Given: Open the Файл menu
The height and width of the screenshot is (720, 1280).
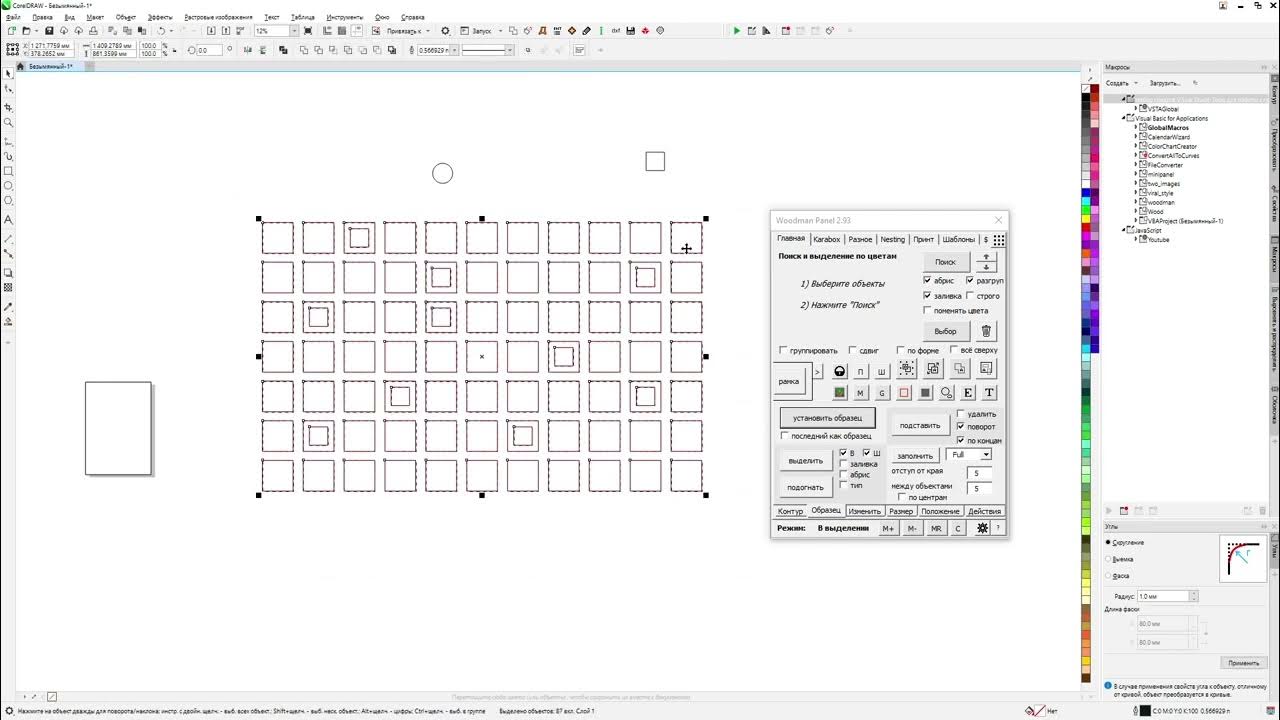Looking at the screenshot, I should tap(13, 17).
